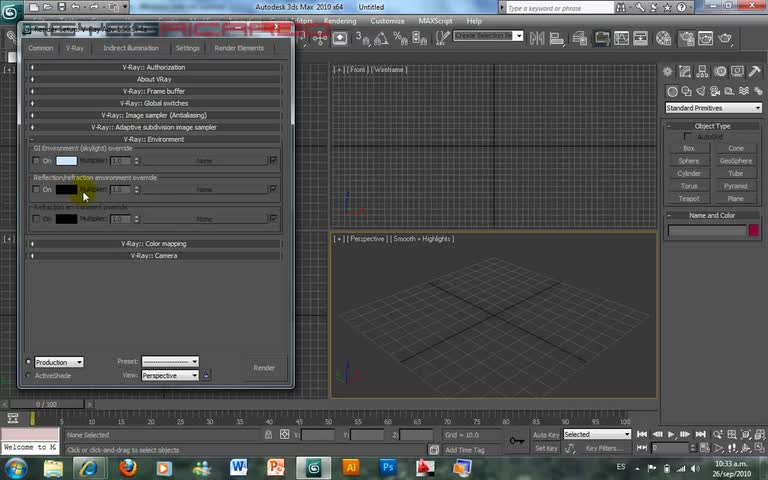Select the Helpers category icon
The height and width of the screenshot is (480, 768).
729,91
